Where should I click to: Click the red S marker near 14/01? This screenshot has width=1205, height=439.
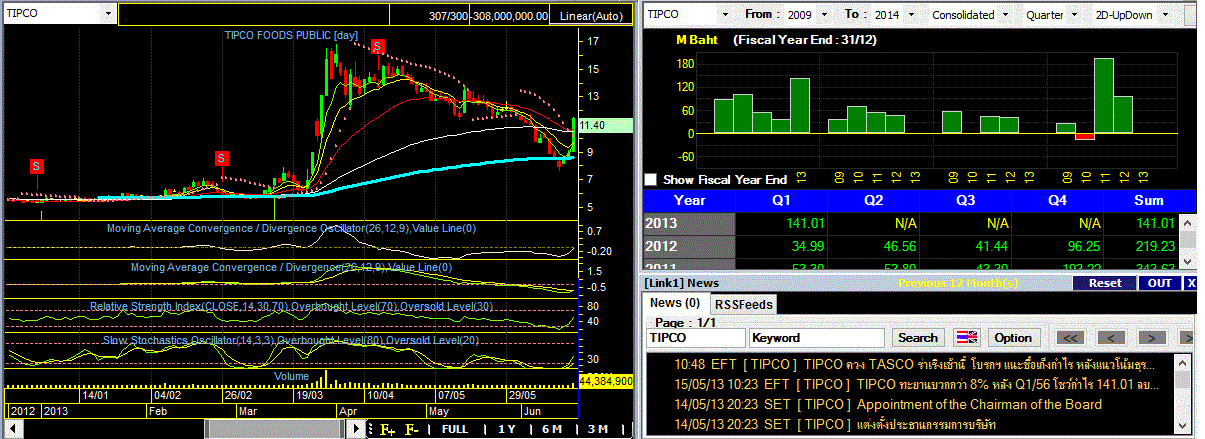point(37,165)
